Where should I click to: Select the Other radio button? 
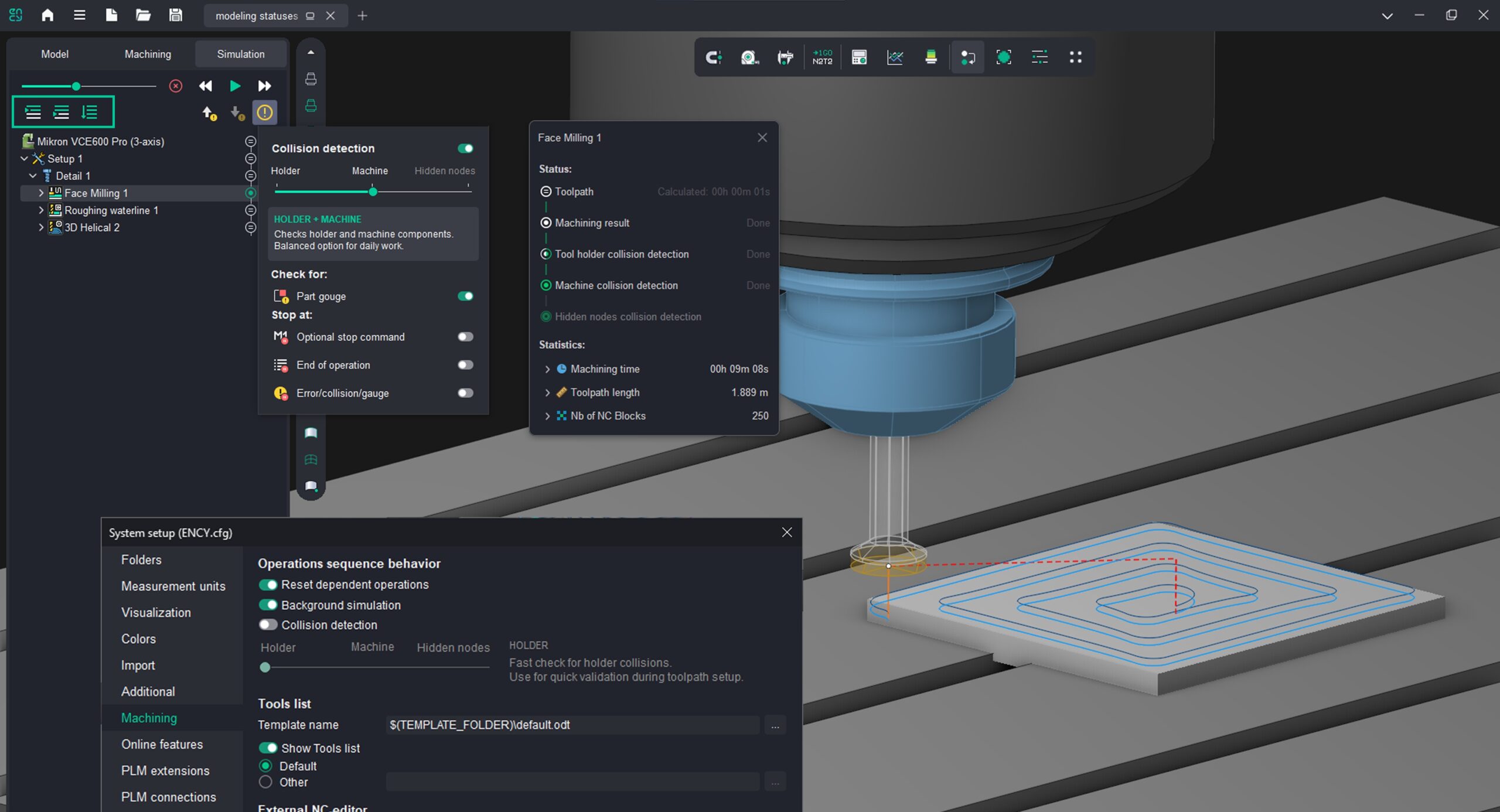click(265, 782)
